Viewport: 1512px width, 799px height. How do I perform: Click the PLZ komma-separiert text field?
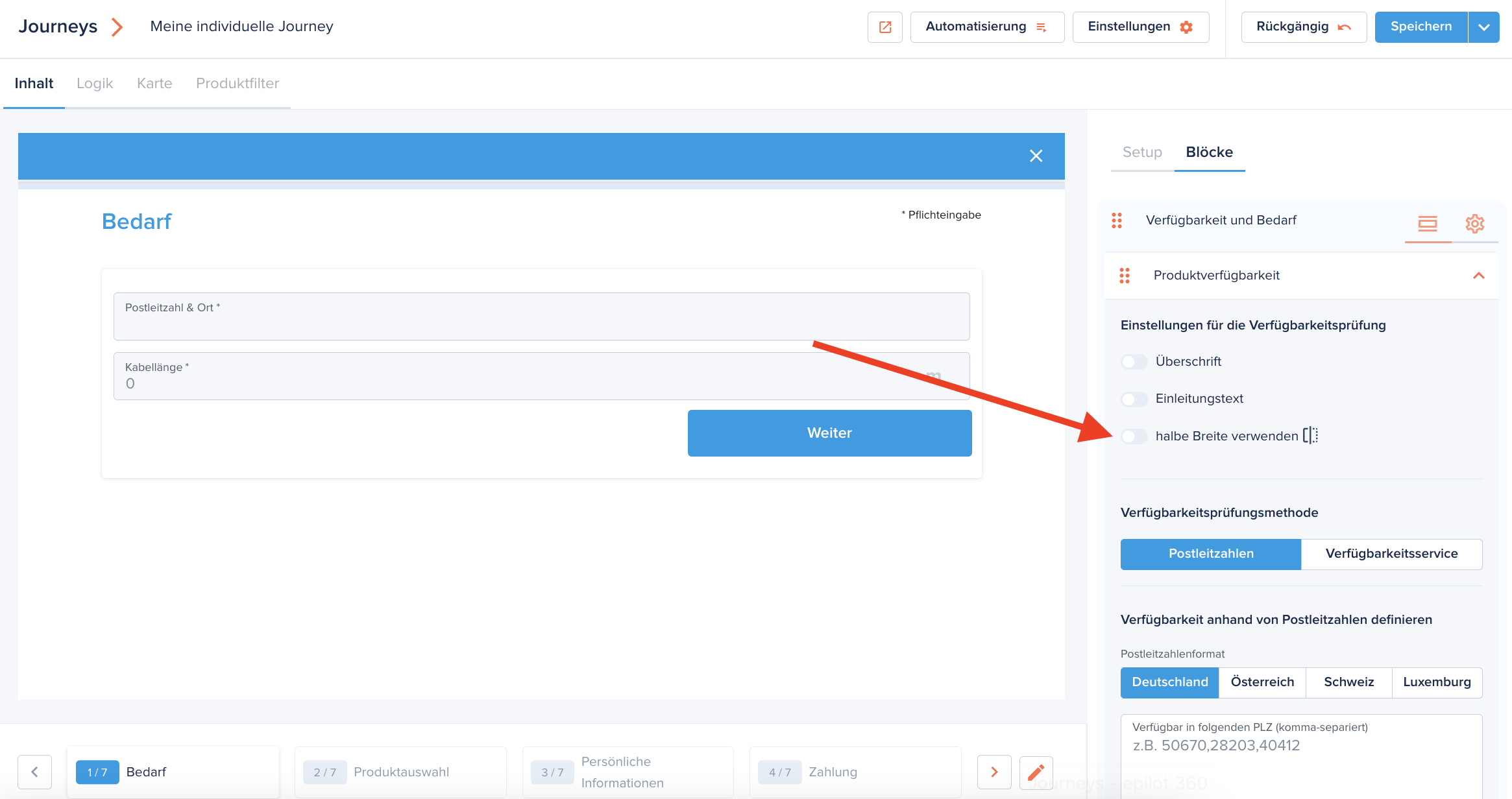tap(1301, 756)
